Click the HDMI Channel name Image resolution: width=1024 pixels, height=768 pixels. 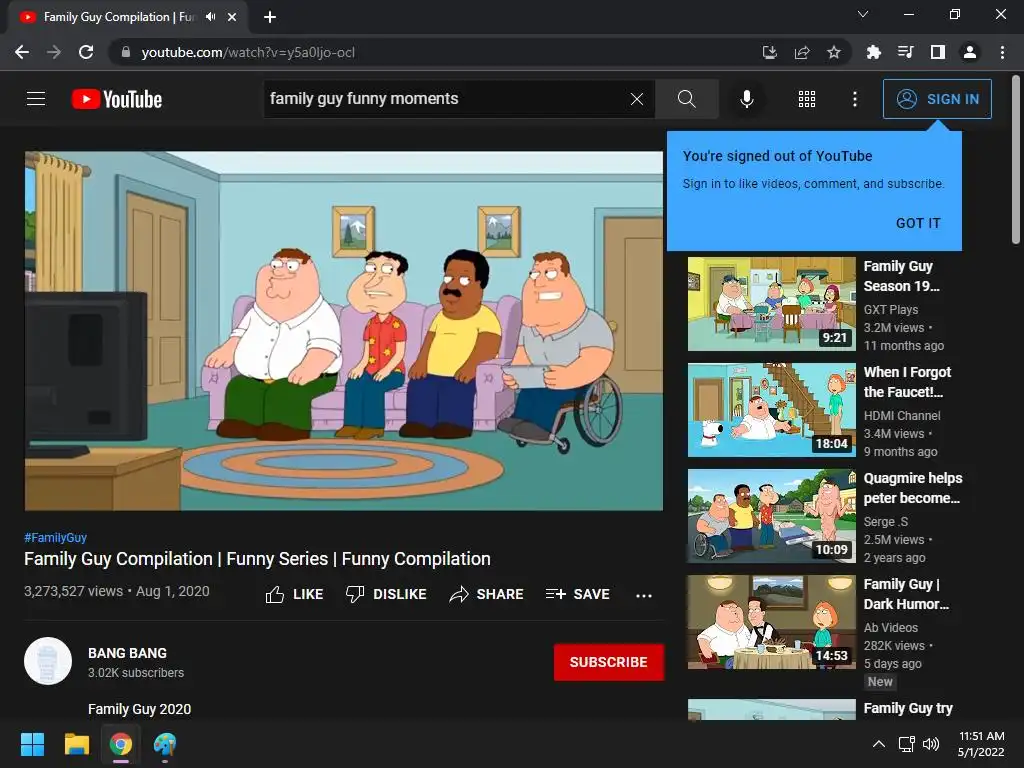[902, 415]
